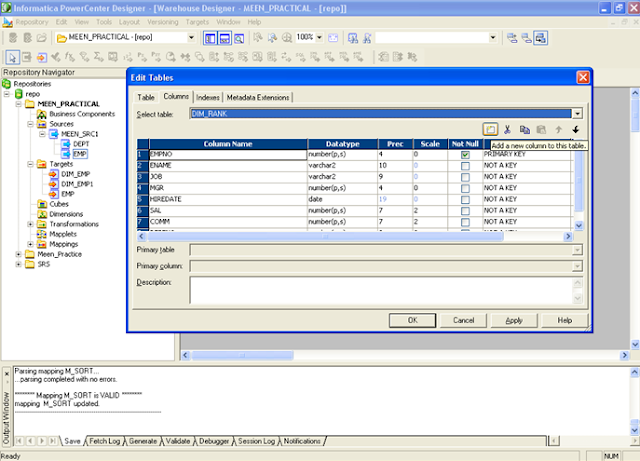The height and width of the screenshot is (461, 640).
Task: Uncheck Not Null for EMPNO row
Action: pyautogui.click(x=465, y=155)
